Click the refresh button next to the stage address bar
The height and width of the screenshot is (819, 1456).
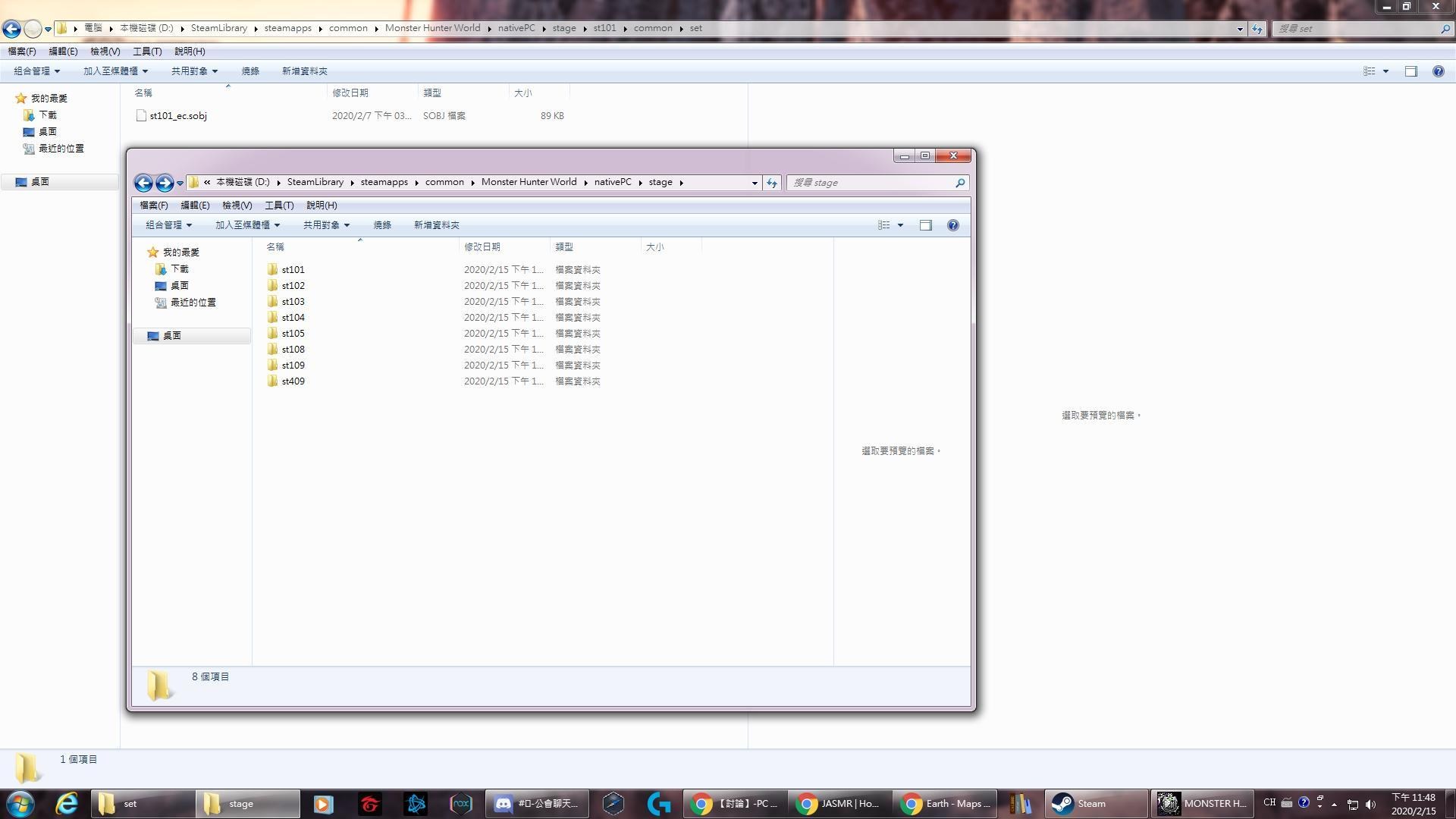pyautogui.click(x=772, y=183)
